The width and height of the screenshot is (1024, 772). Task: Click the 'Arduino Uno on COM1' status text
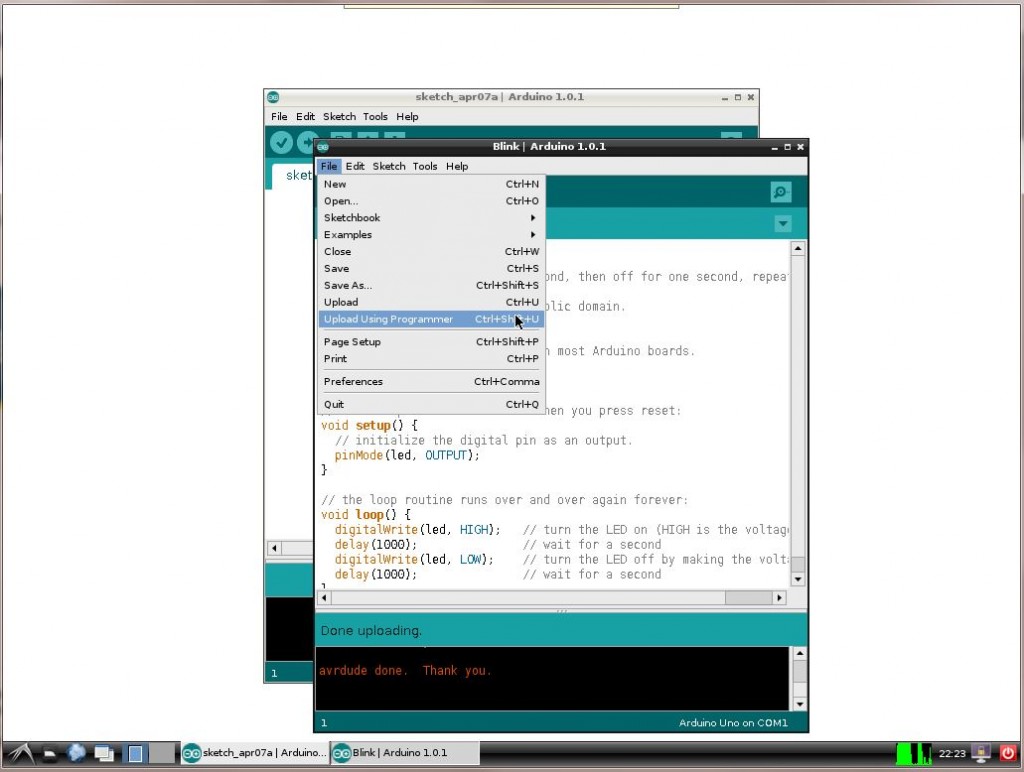[733, 723]
